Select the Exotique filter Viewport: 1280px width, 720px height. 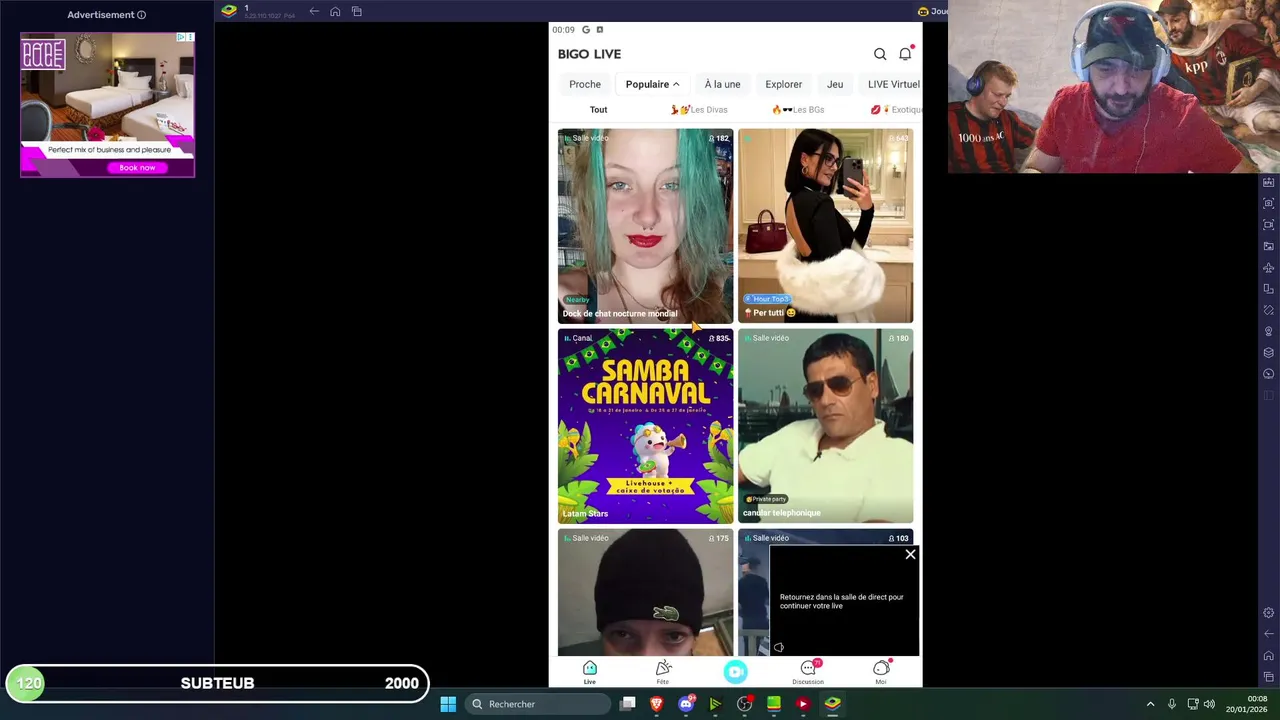click(x=895, y=110)
